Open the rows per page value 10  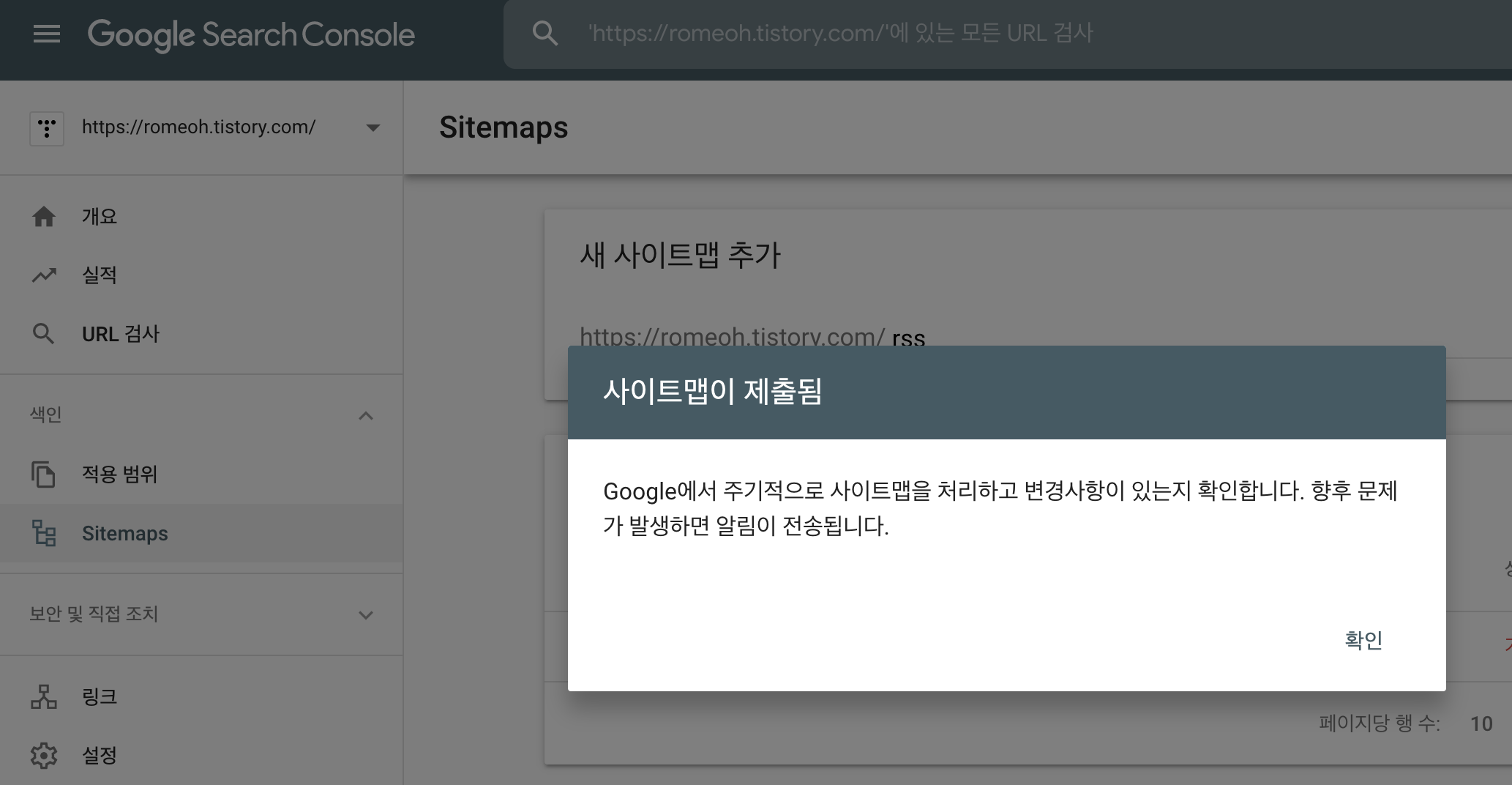tap(1481, 723)
